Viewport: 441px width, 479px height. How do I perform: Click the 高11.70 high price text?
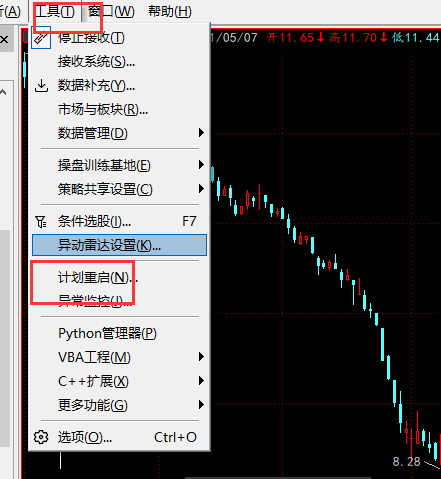pos(358,38)
